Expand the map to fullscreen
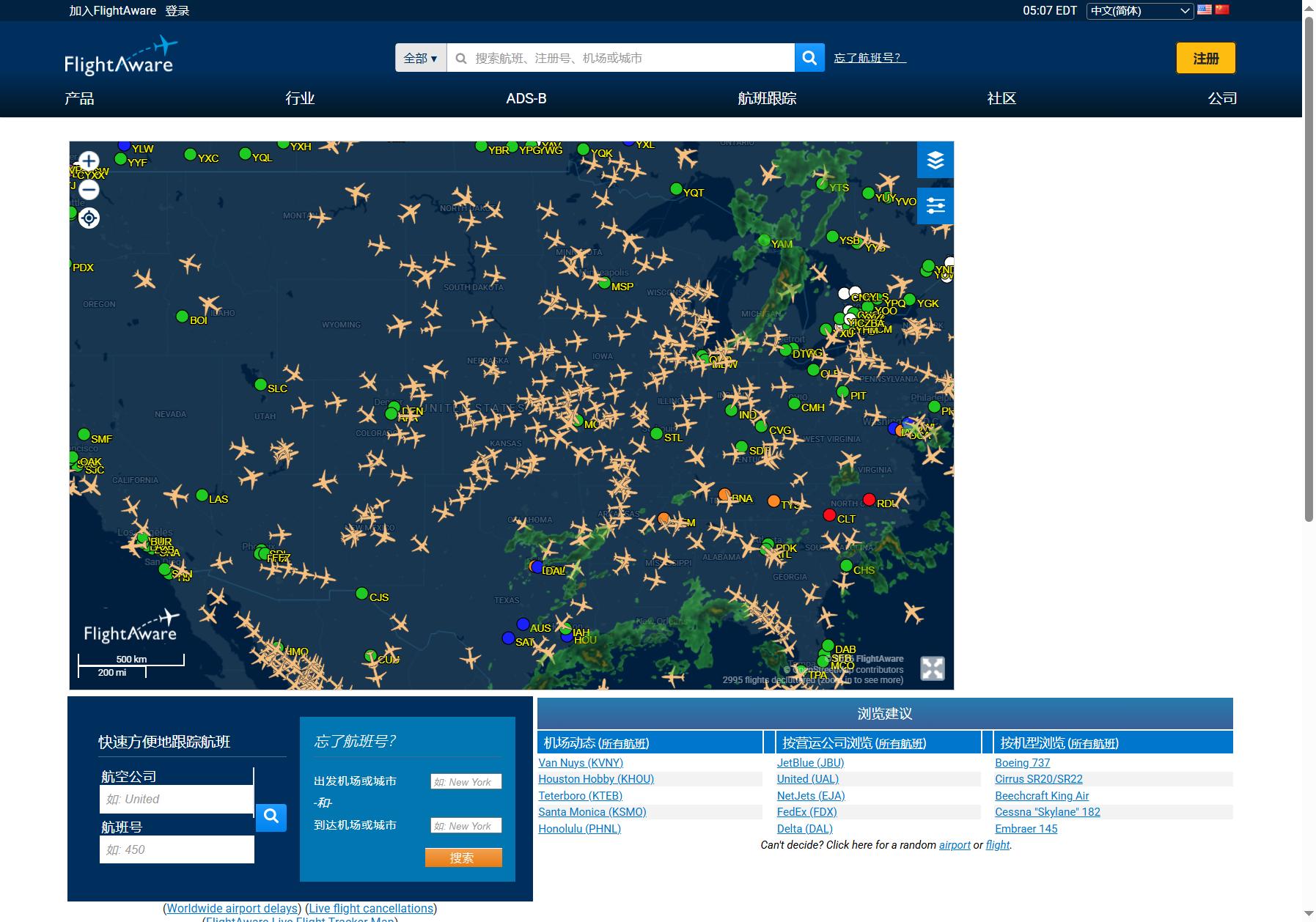The height and width of the screenshot is (922, 1316). tap(933, 668)
